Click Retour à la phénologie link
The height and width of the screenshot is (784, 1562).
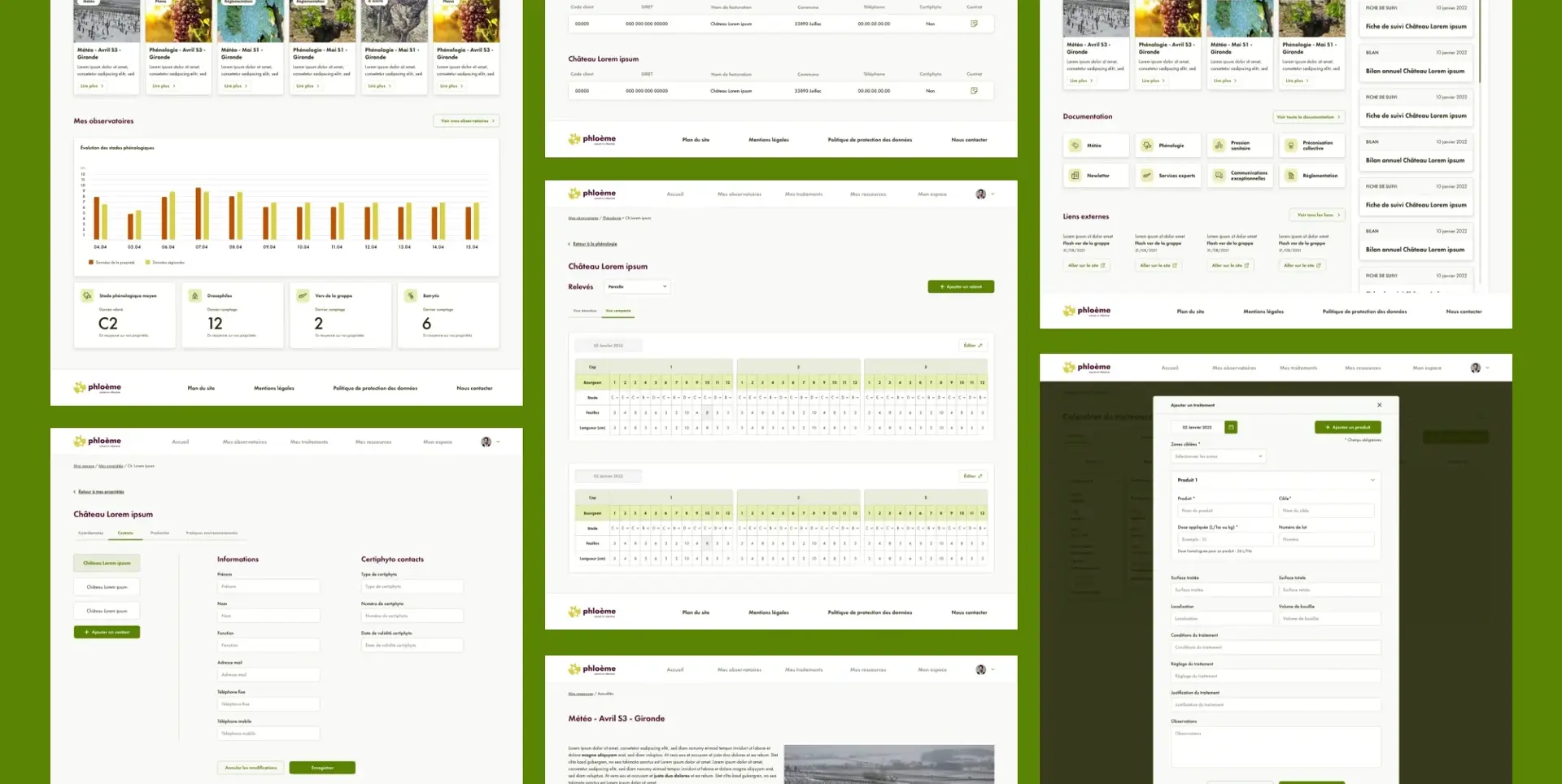pyautogui.click(x=595, y=244)
